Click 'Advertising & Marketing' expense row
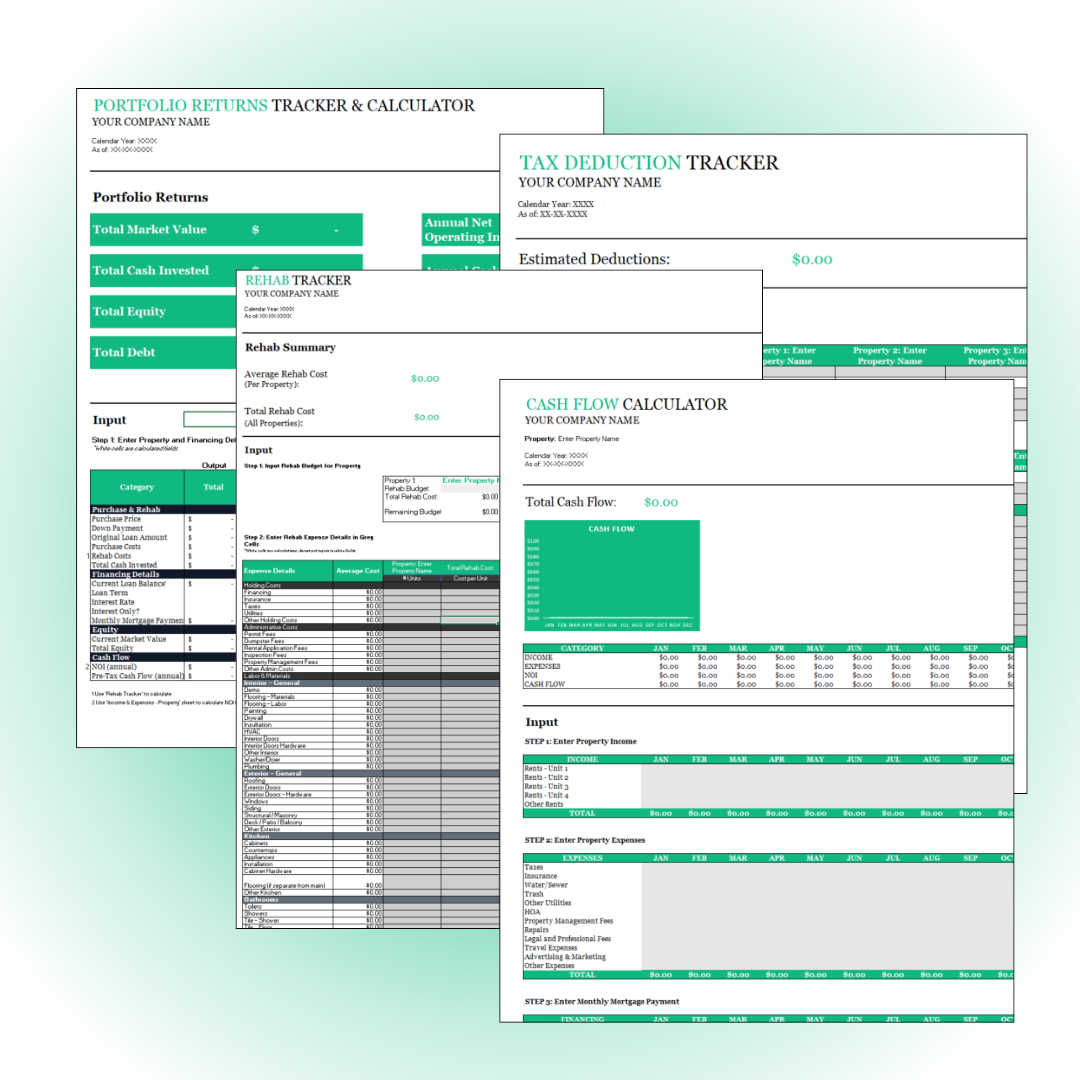1080x1080 pixels. (x=768, y=957)
